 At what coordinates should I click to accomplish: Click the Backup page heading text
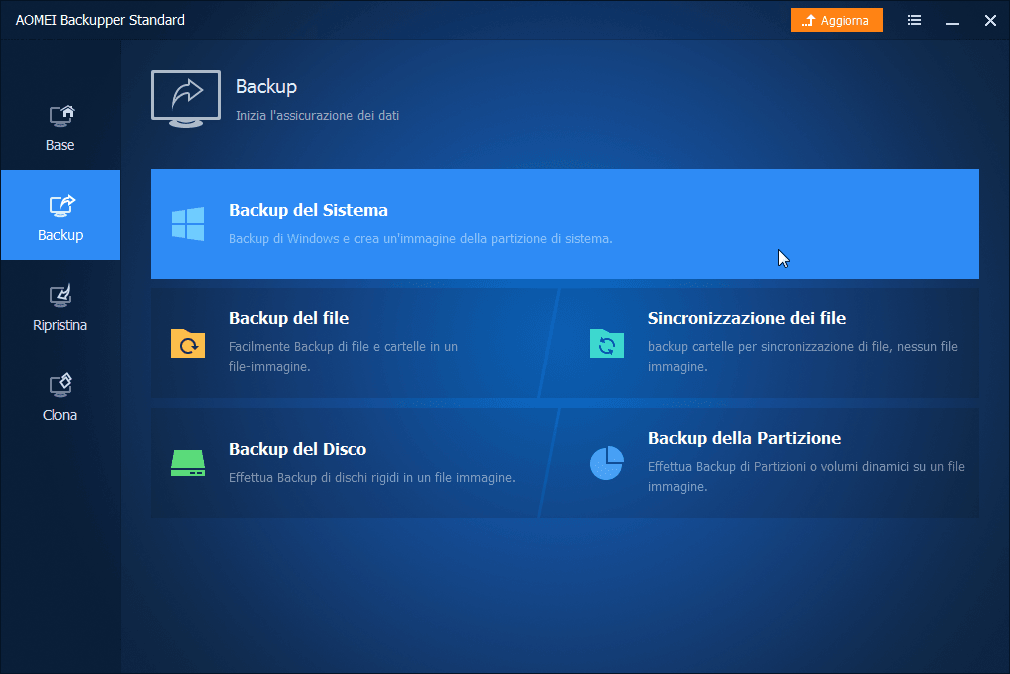266,86
